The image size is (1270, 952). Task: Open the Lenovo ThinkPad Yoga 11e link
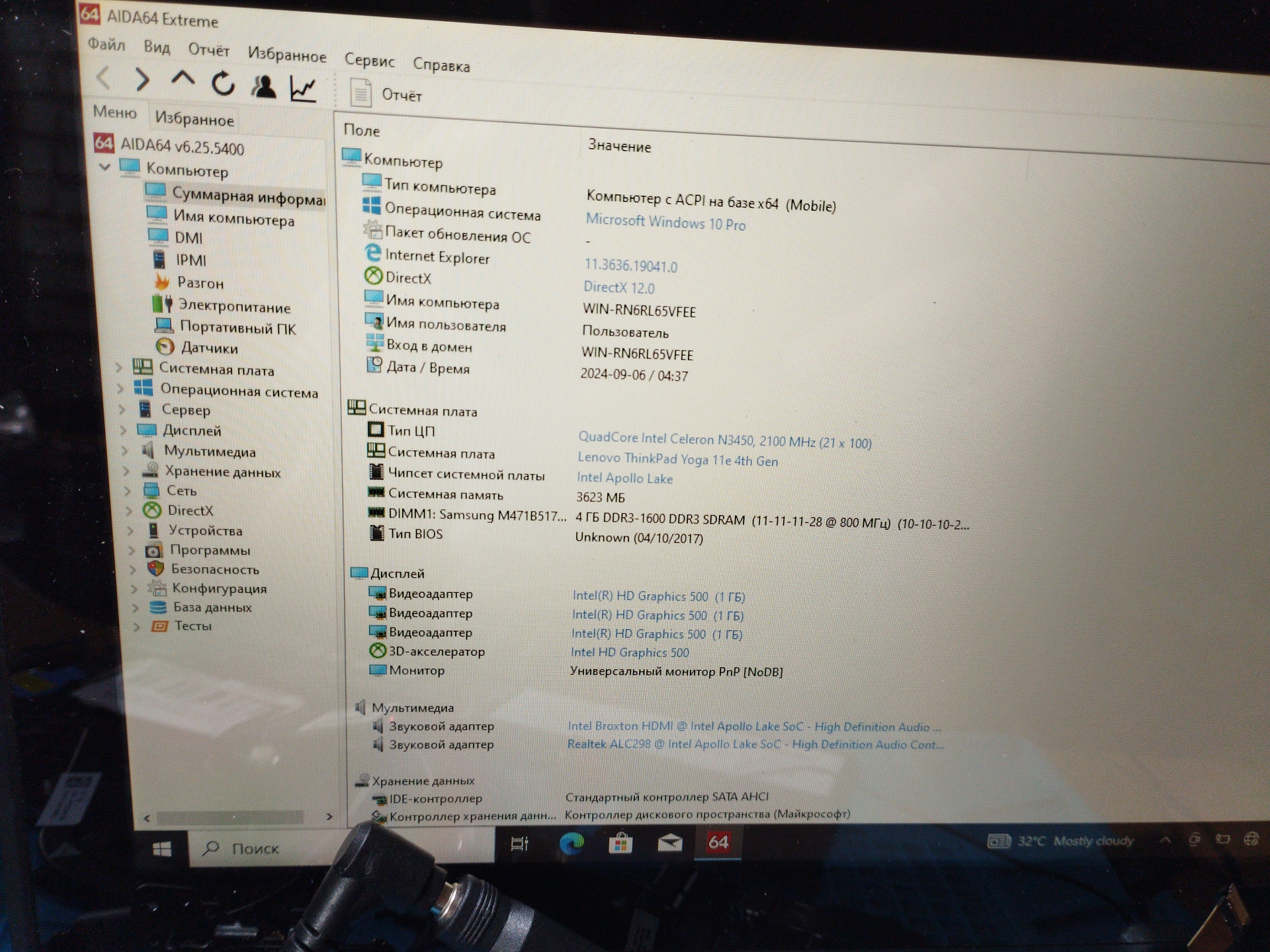[x=677, y=459]
